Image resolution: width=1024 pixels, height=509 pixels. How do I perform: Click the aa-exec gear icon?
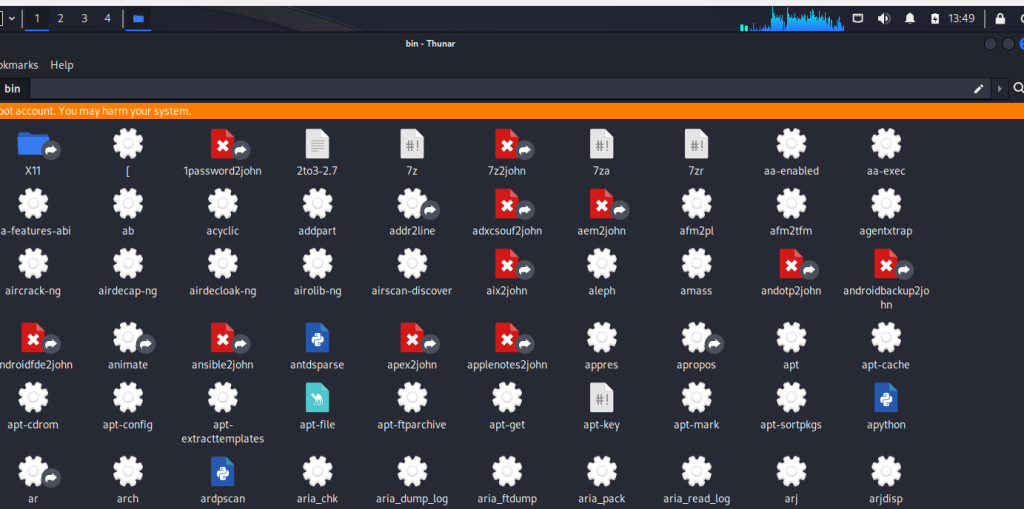pyautogui.click(x=886, y=144)
